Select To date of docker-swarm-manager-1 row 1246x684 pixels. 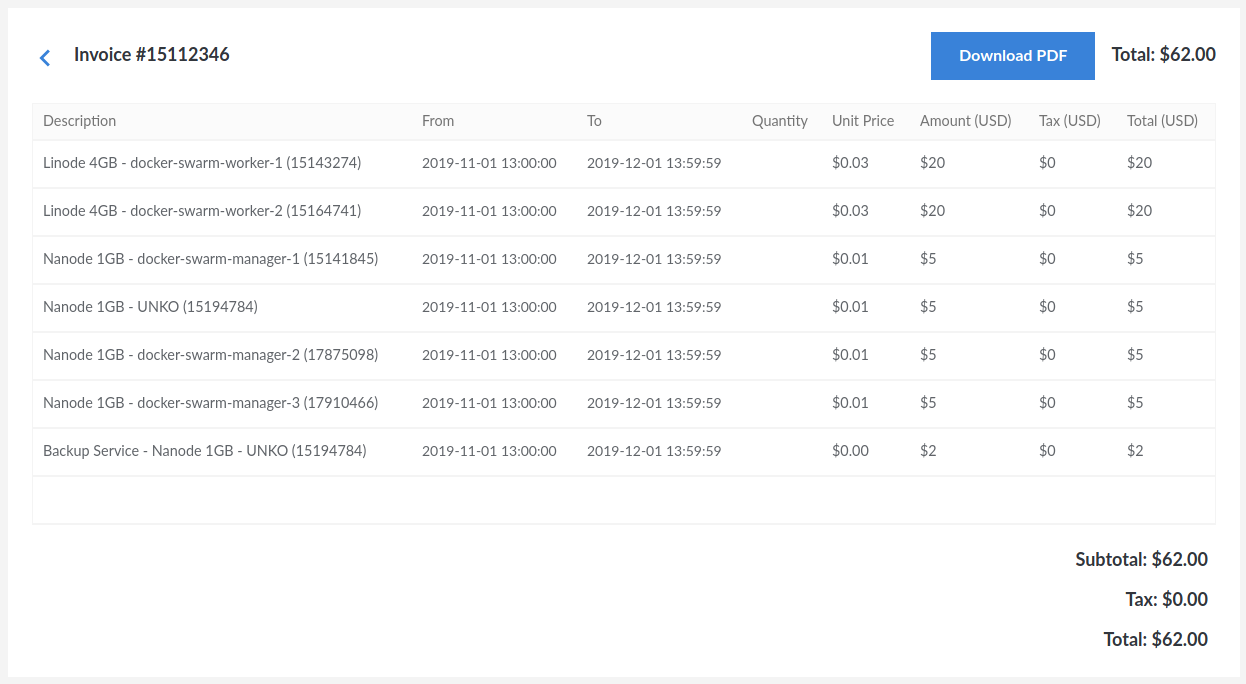click(x=654, y=259)
